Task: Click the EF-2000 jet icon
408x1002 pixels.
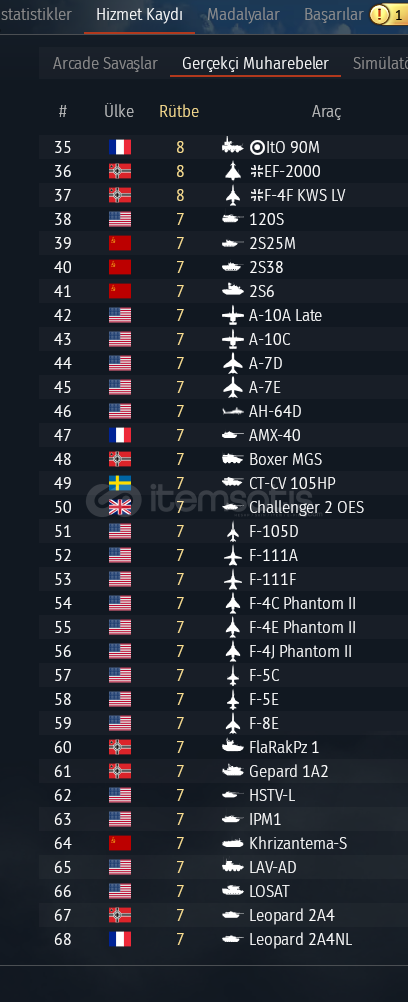Action: (232, 171)
